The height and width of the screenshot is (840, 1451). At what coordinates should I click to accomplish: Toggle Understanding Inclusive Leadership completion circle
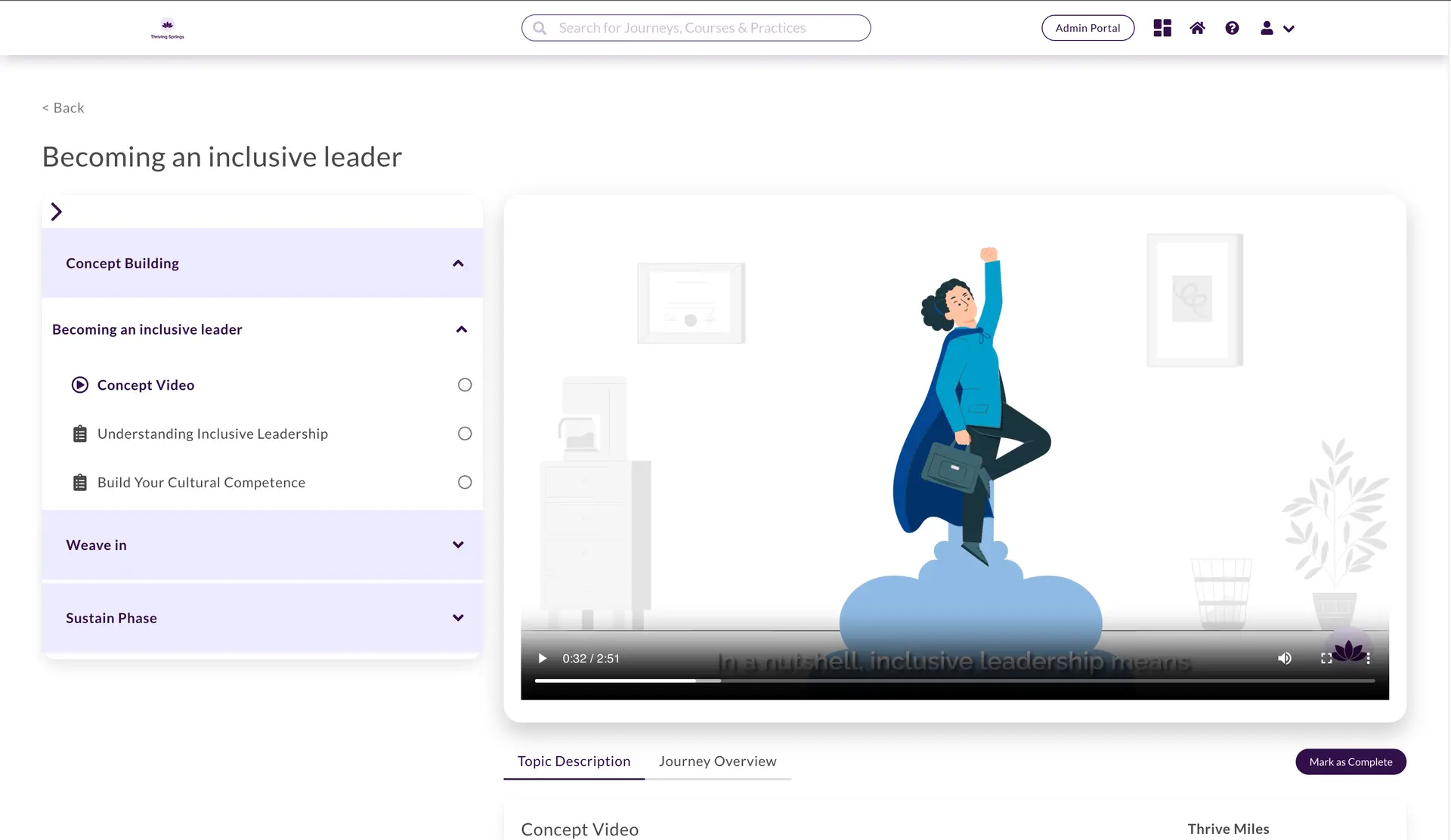coord(465,434)
